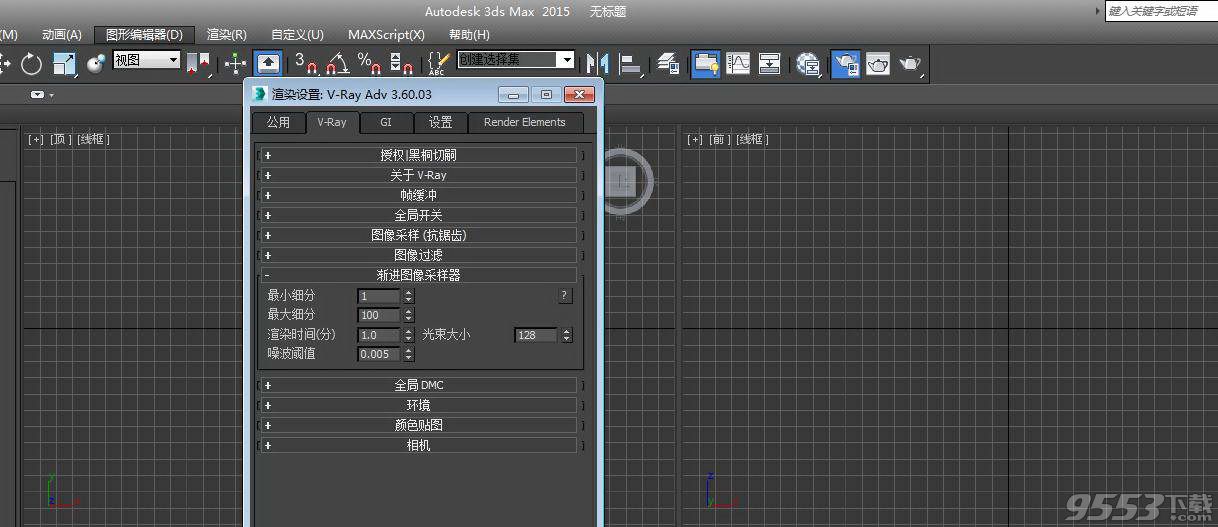Switch to the GI tab
The image size is (1218, 527).
coord(385,122)
